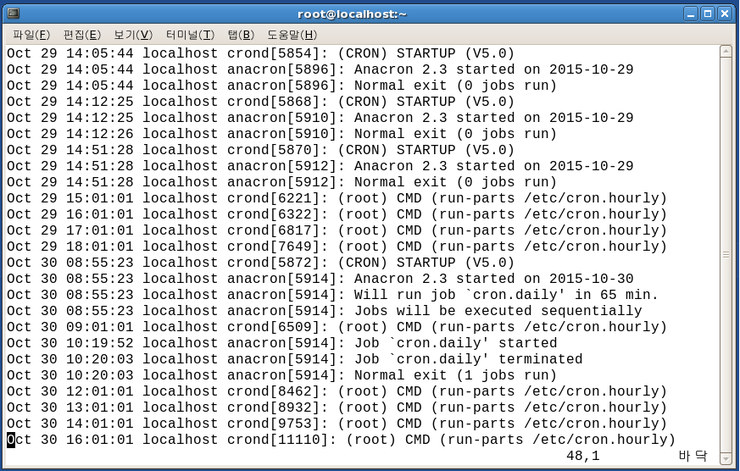Place cursor on first CRON STARTUP line
The width and height of the screenshot is (740, 471).
[261, 53]
